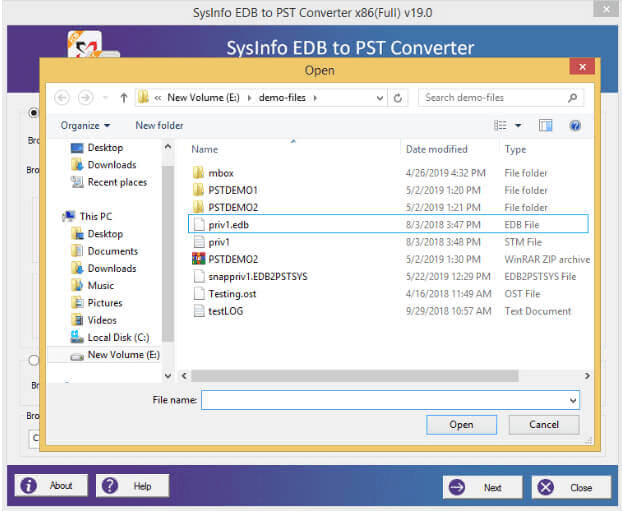Image resolution: width=624 pixels, height=512 pixels.
Task: Expand the File name dropdown arrow
Action: (x=572, y=400)
